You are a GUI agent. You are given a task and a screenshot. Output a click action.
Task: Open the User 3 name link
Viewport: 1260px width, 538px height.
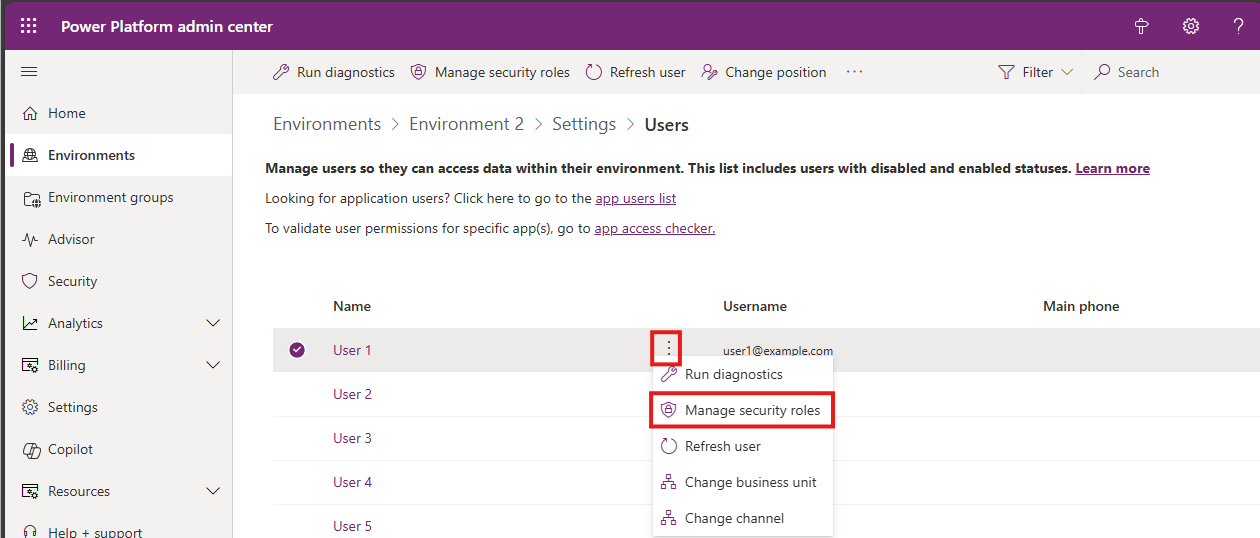point(352,438)
